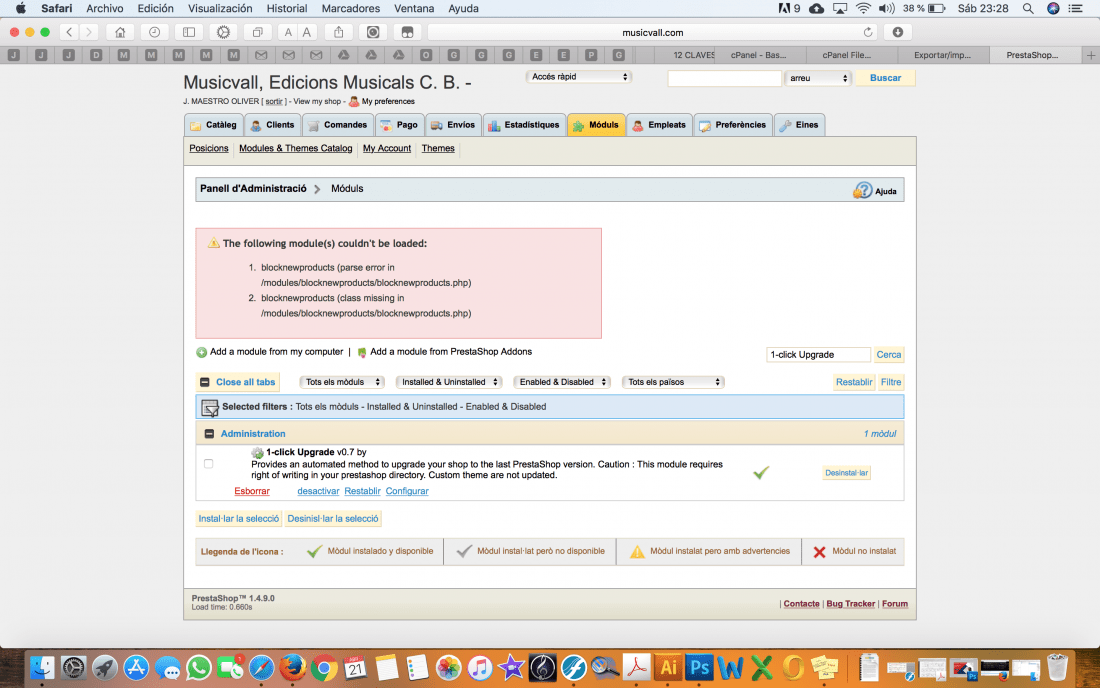Open the Preferències tab
This screenshot has width=1100, height=688.
(x=733, y=125)
